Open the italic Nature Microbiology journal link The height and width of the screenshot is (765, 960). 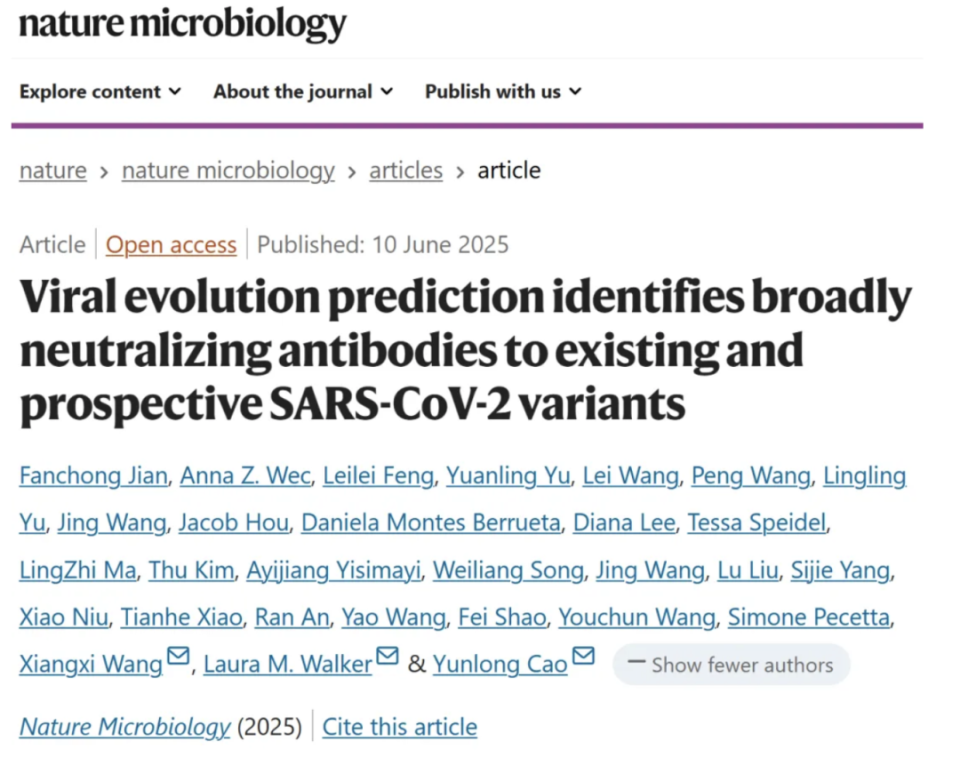point(125,727)
